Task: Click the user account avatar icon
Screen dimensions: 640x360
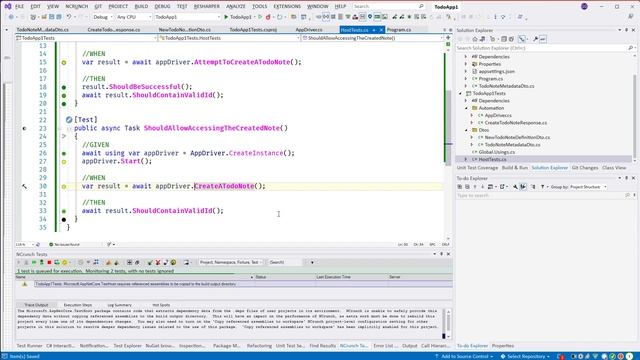Action: coord(584,6)
